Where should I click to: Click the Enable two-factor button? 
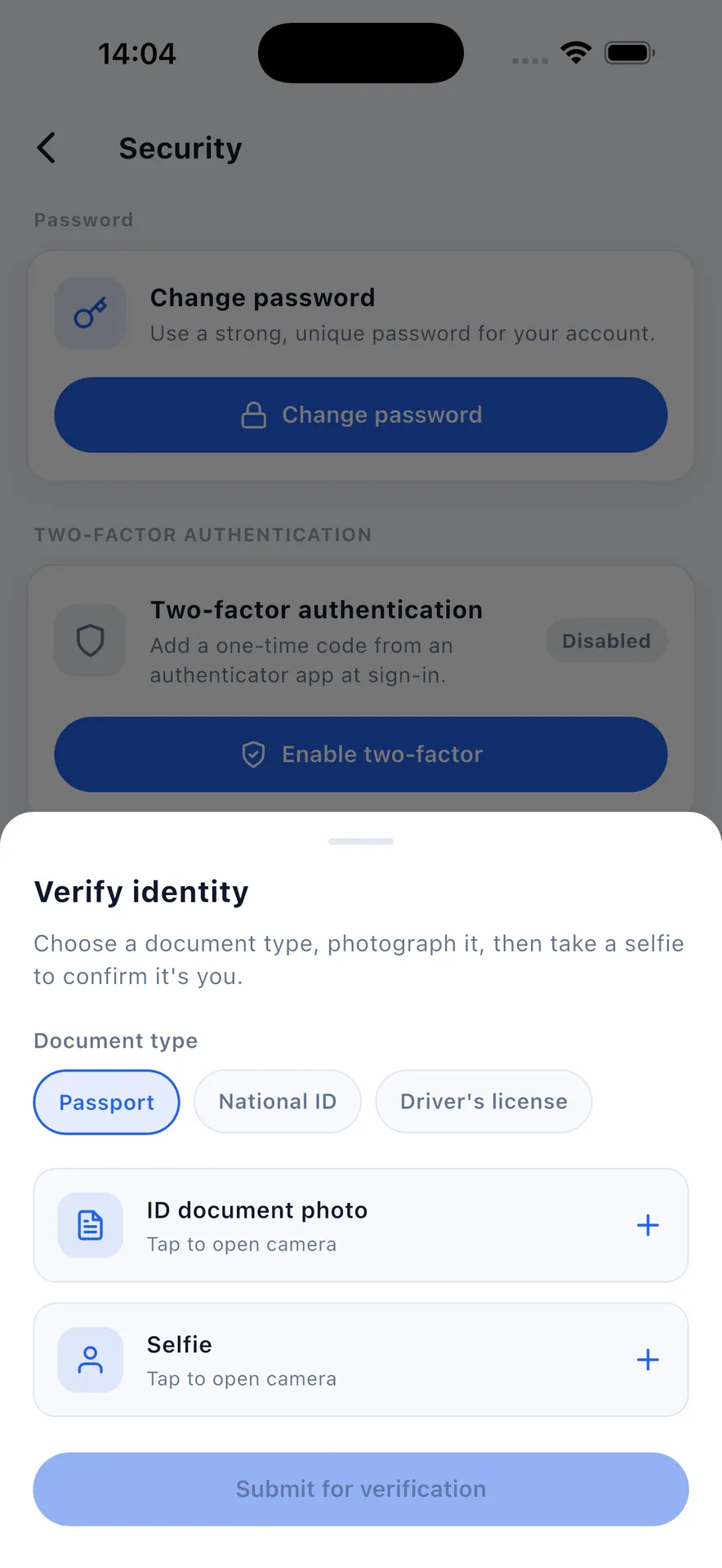pyautogui.click(x=361, y=755)
